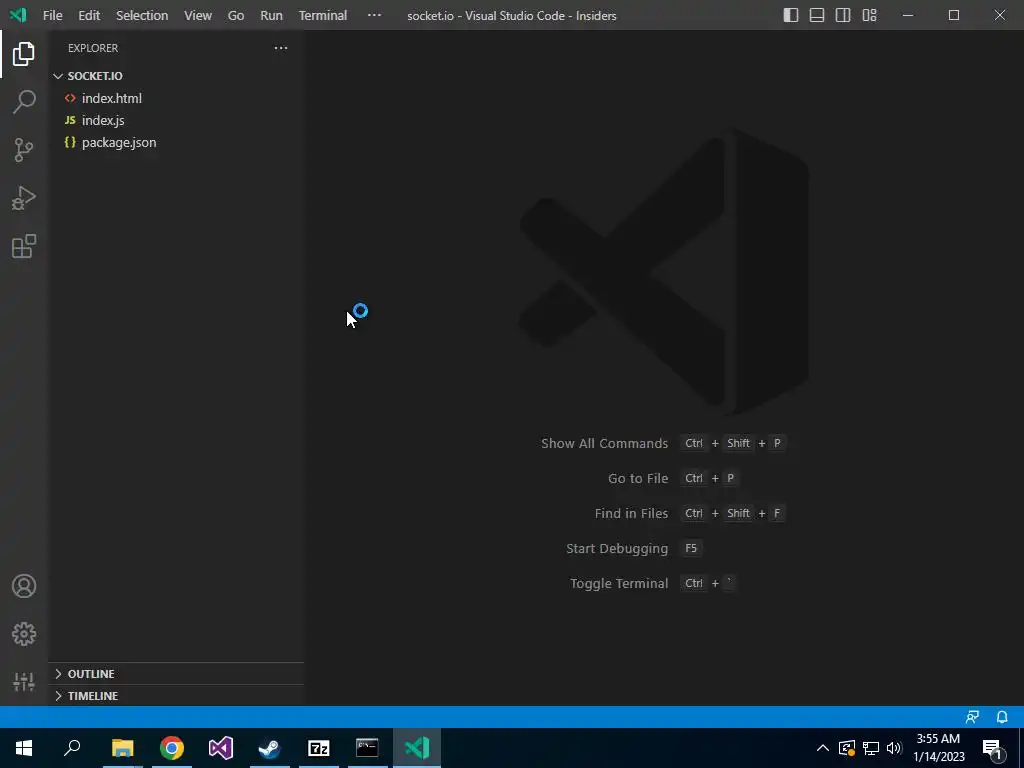This screenshot has height=768, width=1024.
Task: Toggle the primary side bar layout button
Action: pos(791,15)
